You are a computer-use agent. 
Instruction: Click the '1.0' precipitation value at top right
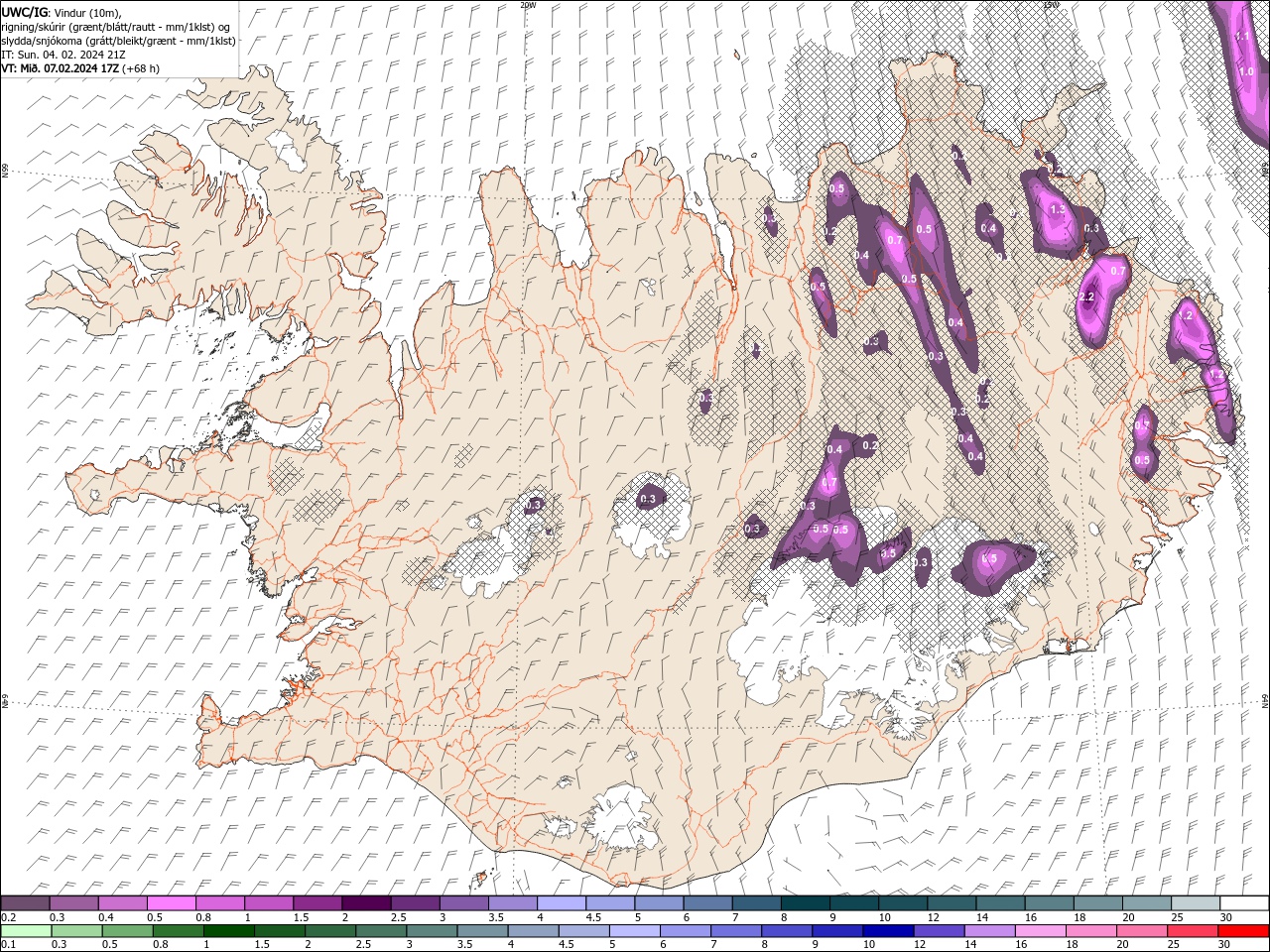click(1247, 71)
